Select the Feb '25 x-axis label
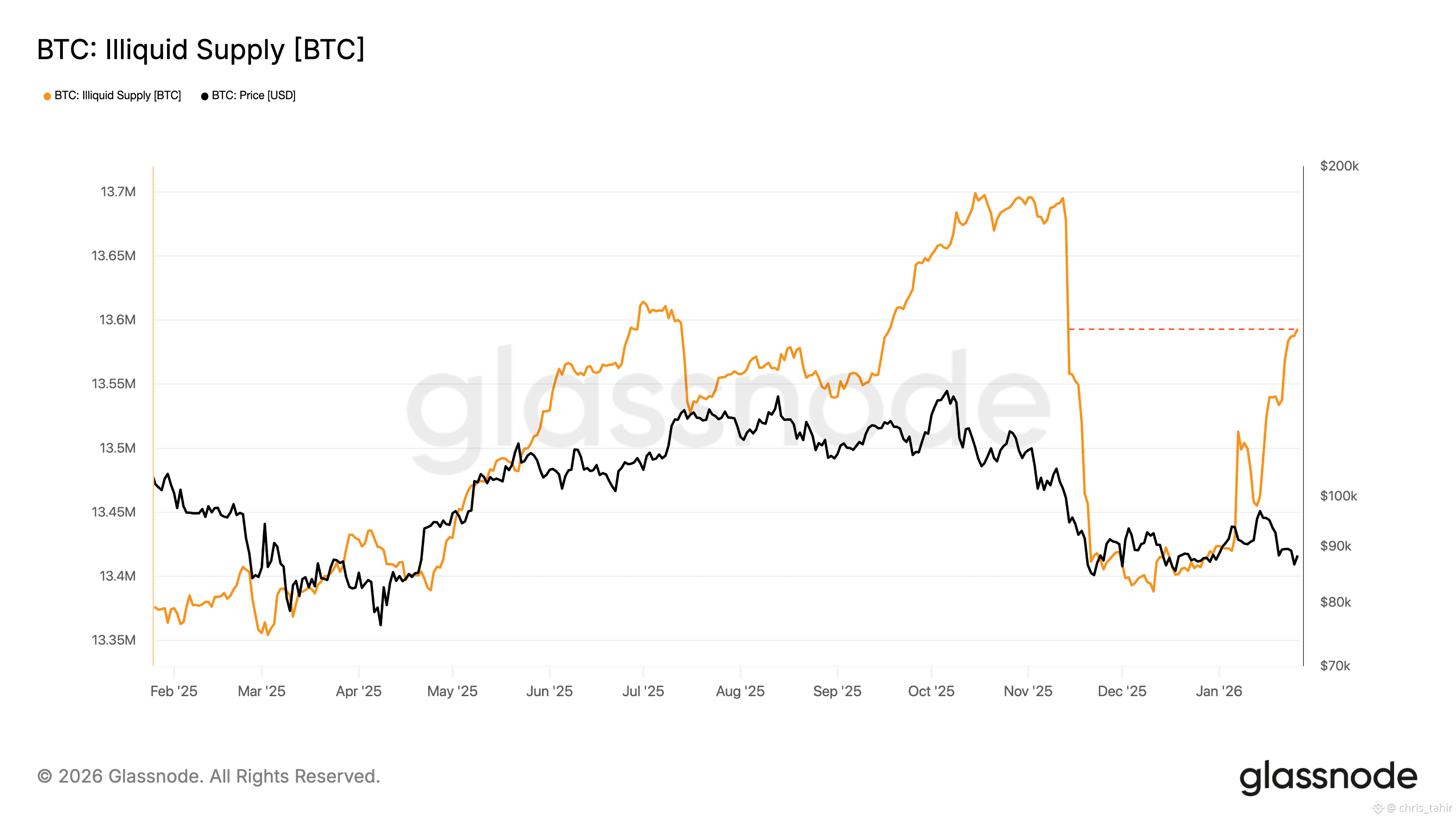 pos(173,691)
